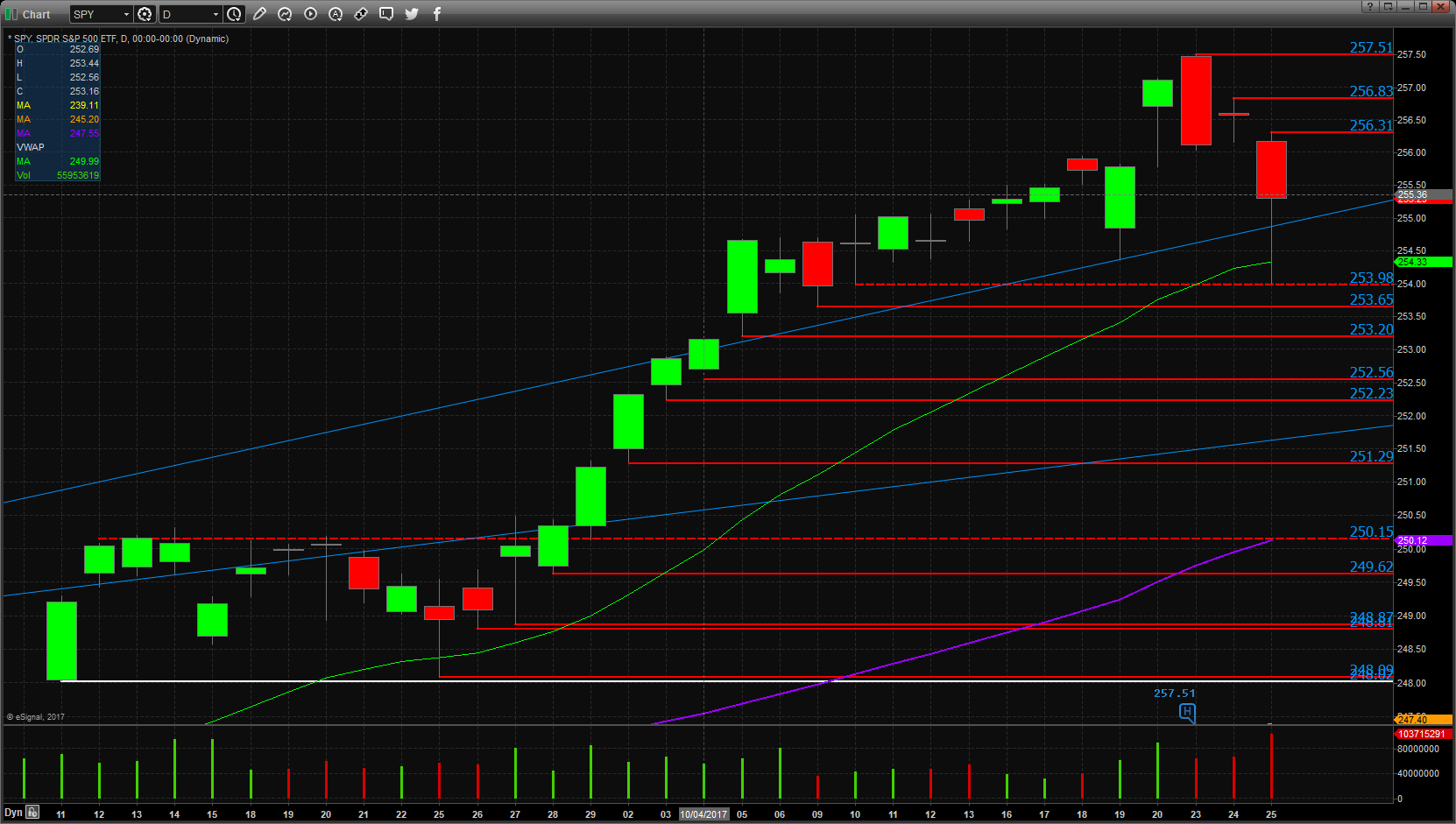The image size is (1456, 824).
Task: Open the studies line-graph icon menu
Action: click(285, 14)
